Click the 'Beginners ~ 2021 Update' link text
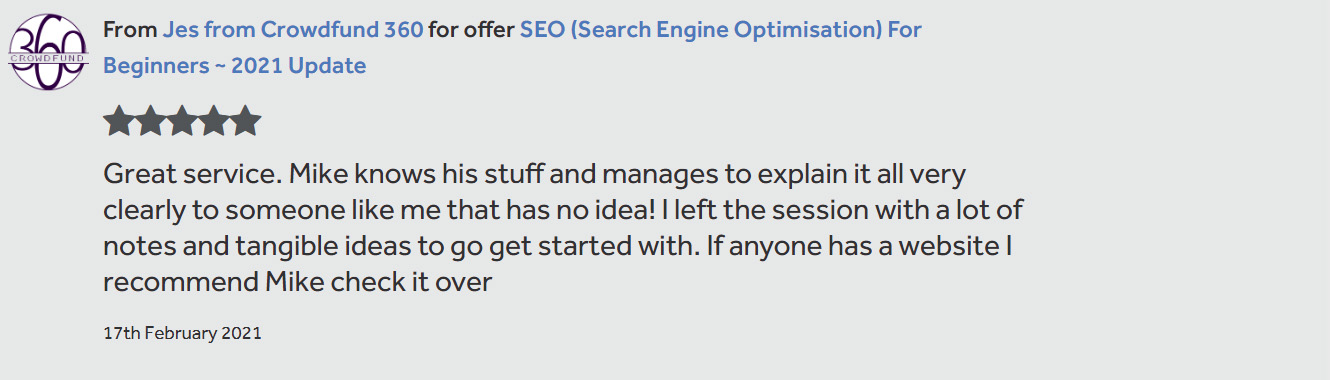The width and height of the screenshot is (1330, 380). pyautogui.click(x=234, y=66)
